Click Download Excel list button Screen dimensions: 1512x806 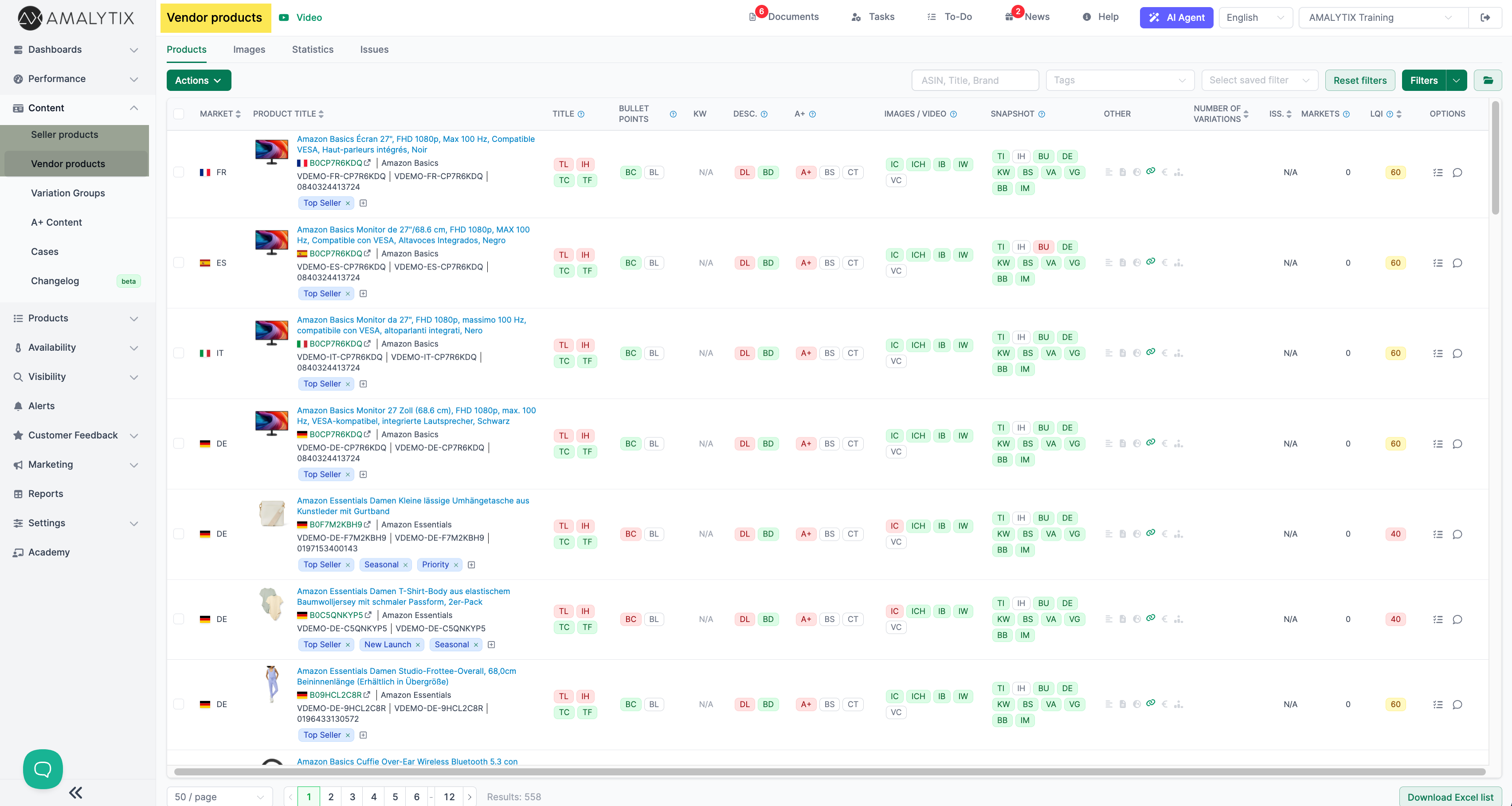(1450, 797)
